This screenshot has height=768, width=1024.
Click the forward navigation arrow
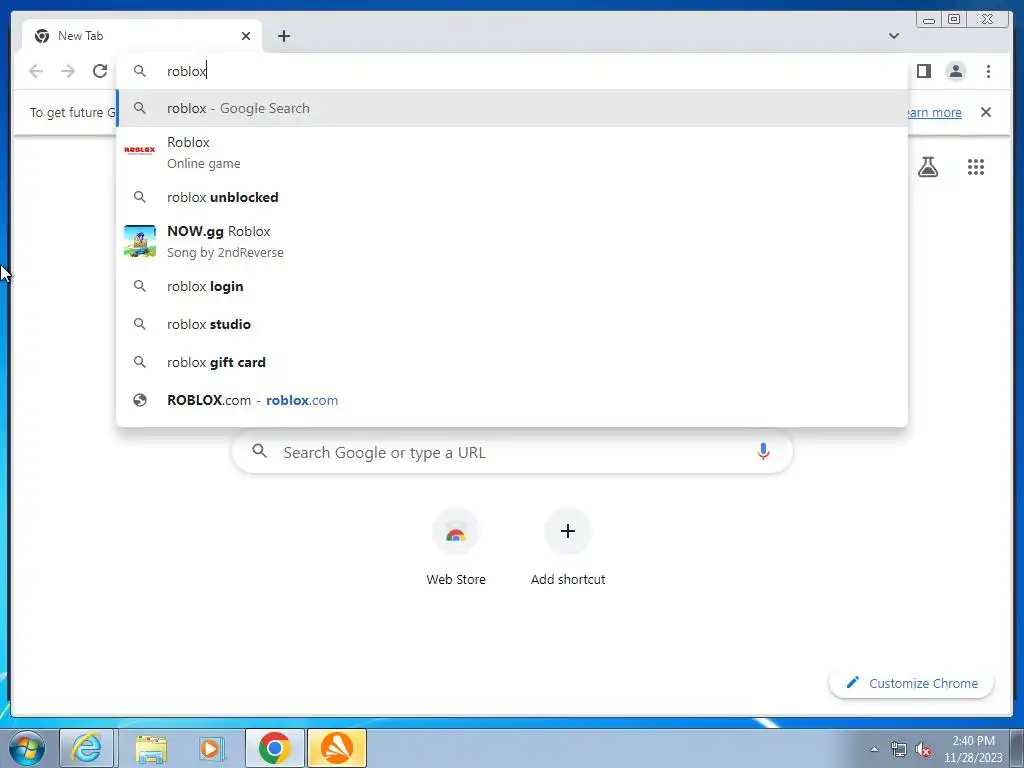pyautogui.click(x=68, y=71)
